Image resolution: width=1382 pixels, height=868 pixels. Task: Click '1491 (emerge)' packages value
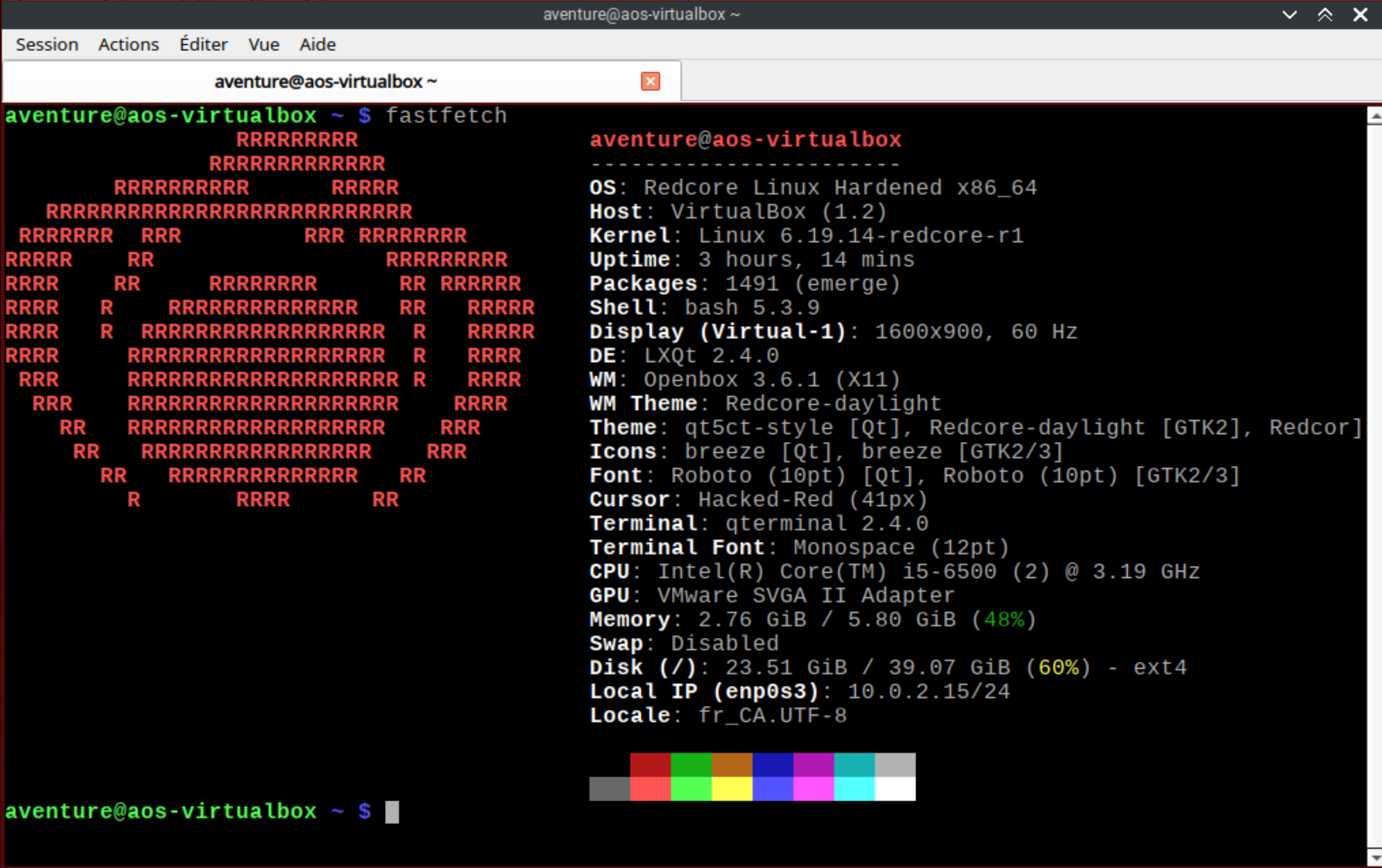[x=813, y=284]
